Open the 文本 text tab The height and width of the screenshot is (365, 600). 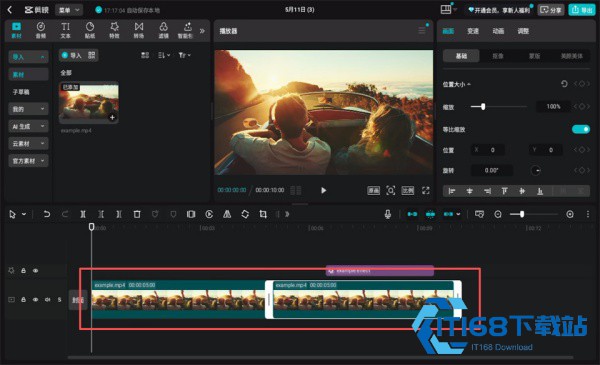[x=65, y=30]
